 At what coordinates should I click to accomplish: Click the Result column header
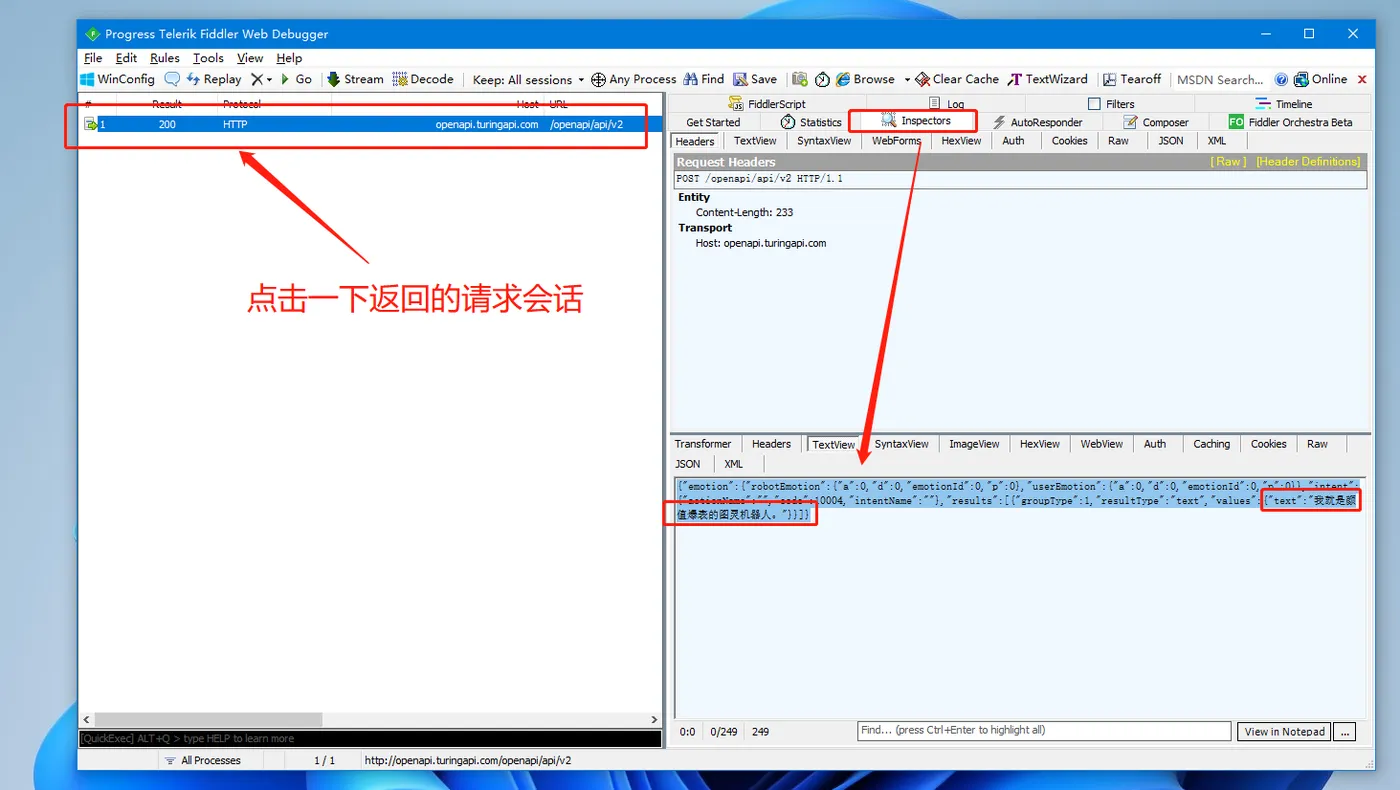click(x=167, y=104)
